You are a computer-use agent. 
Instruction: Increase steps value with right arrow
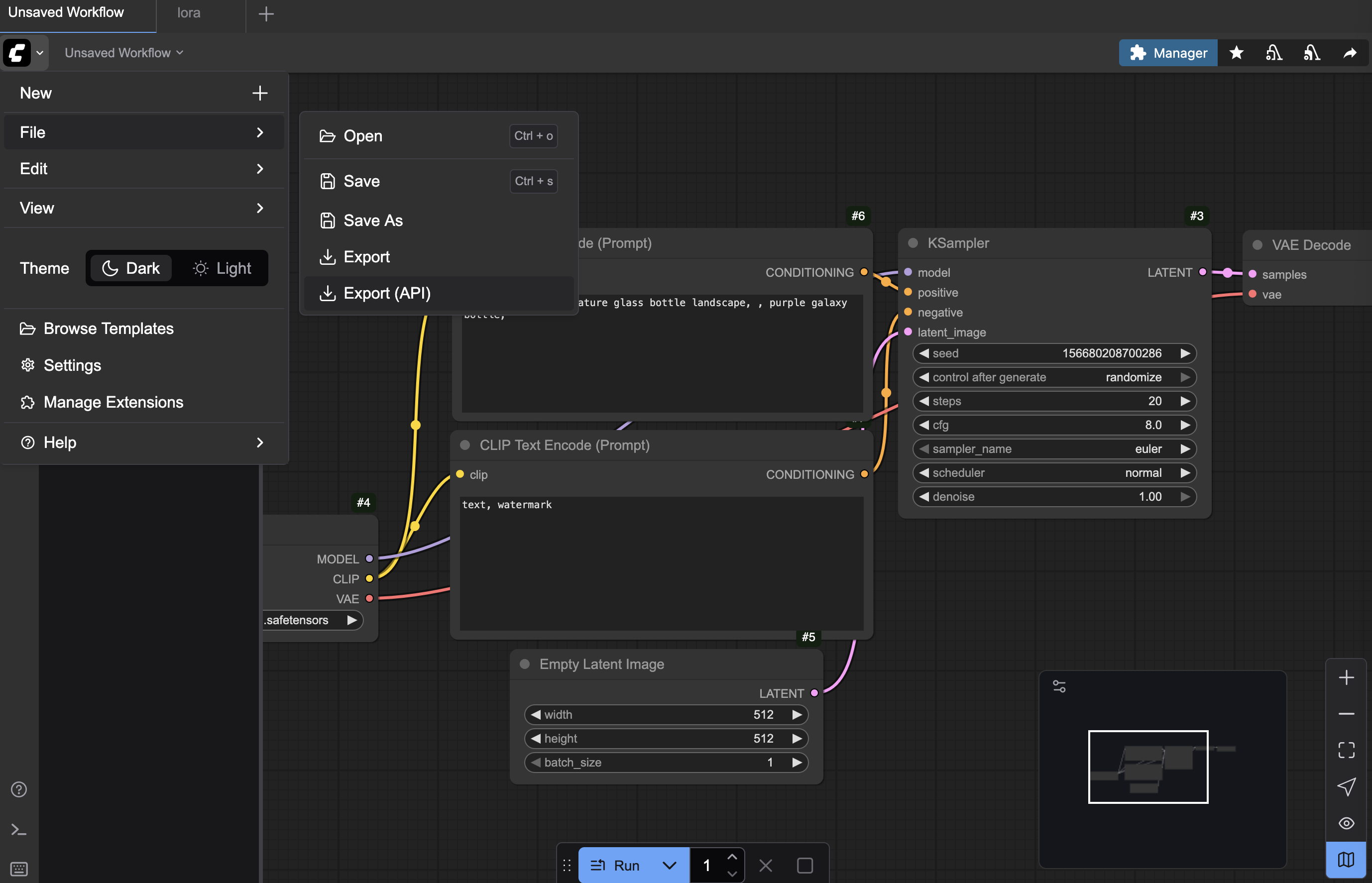coord(1185,401)
